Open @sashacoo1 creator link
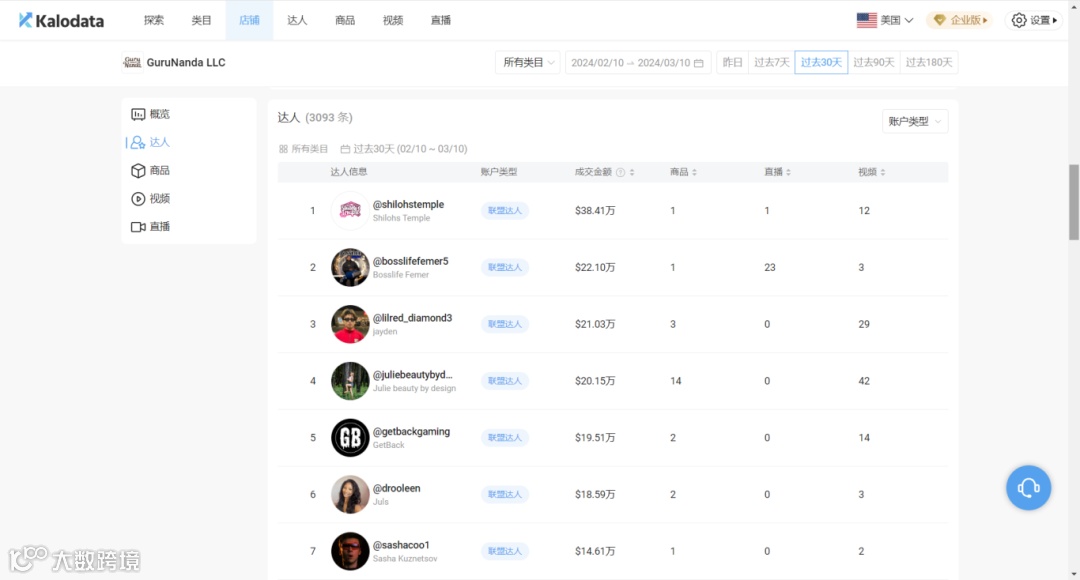Image resolution: width=1080 pixels, height=580 pixels. (x=401, y=545)
